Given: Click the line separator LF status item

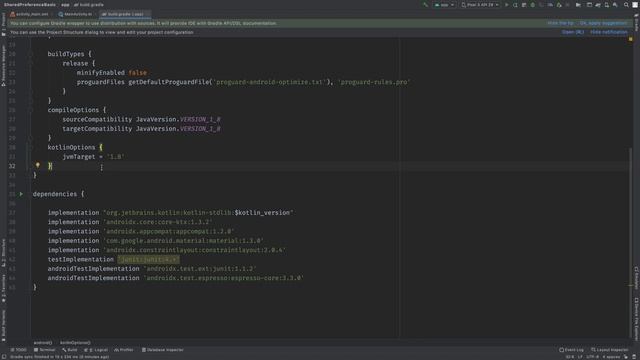Looking at the screenshot, I should coord(580,357).
